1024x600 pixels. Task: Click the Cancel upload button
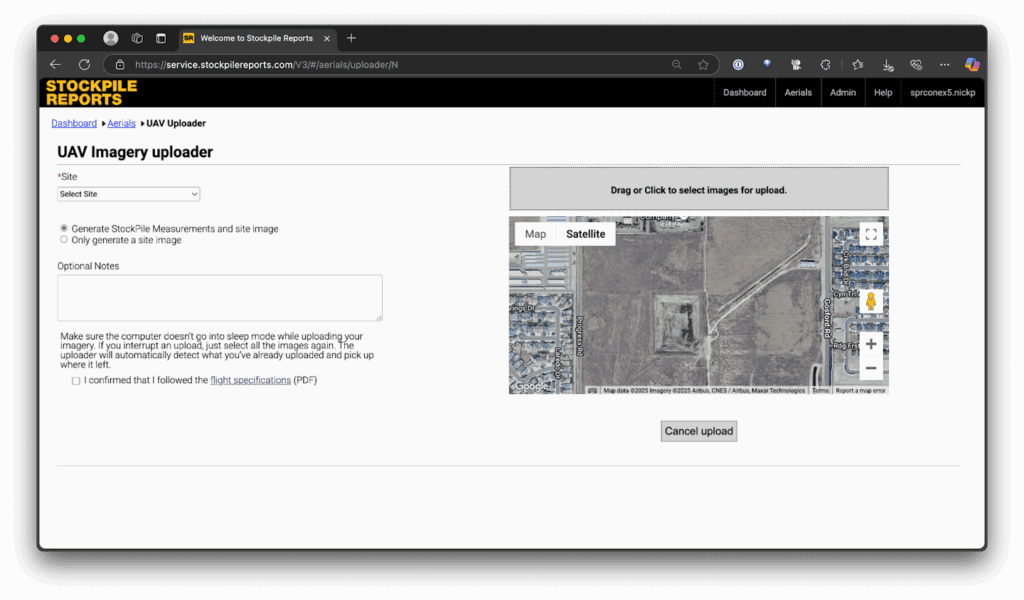pyautogui.click(x=698, y=431)
